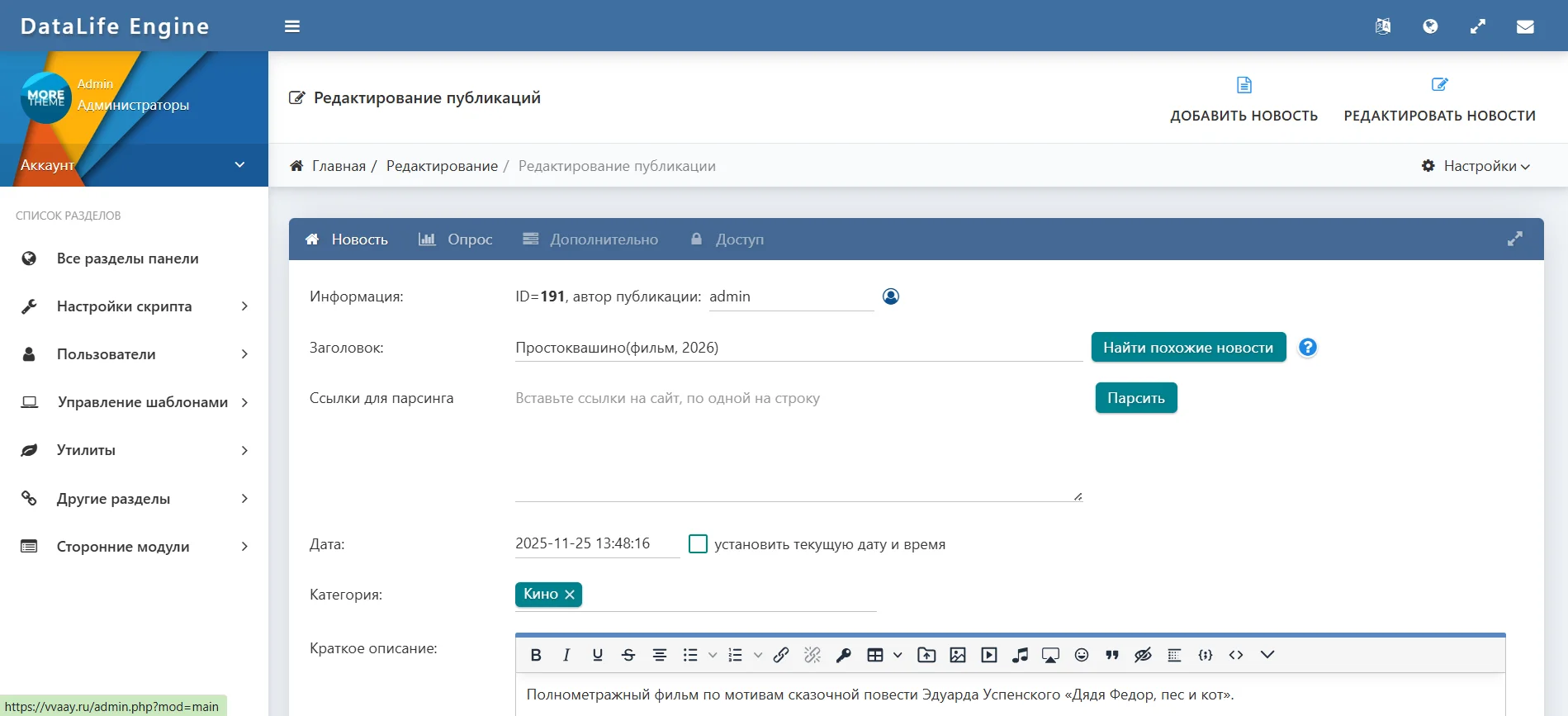Open the Дополнительно tab
Viewport: 1568px width, 716px height.
[591, 239]
